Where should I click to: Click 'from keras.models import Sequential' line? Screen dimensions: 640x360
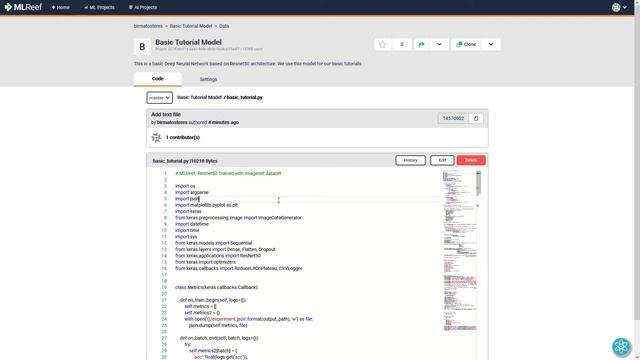click(213, 243)
